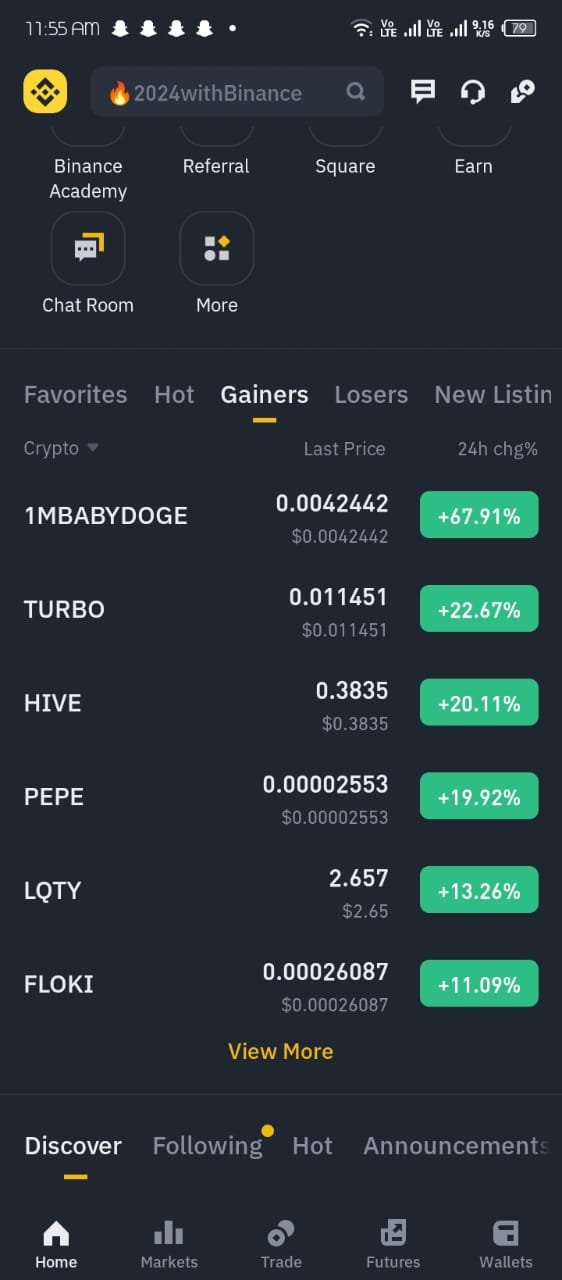This screenshot has height=1280, width=562.
Task: Open the PEPE coin row
Action: coord(281,797)
